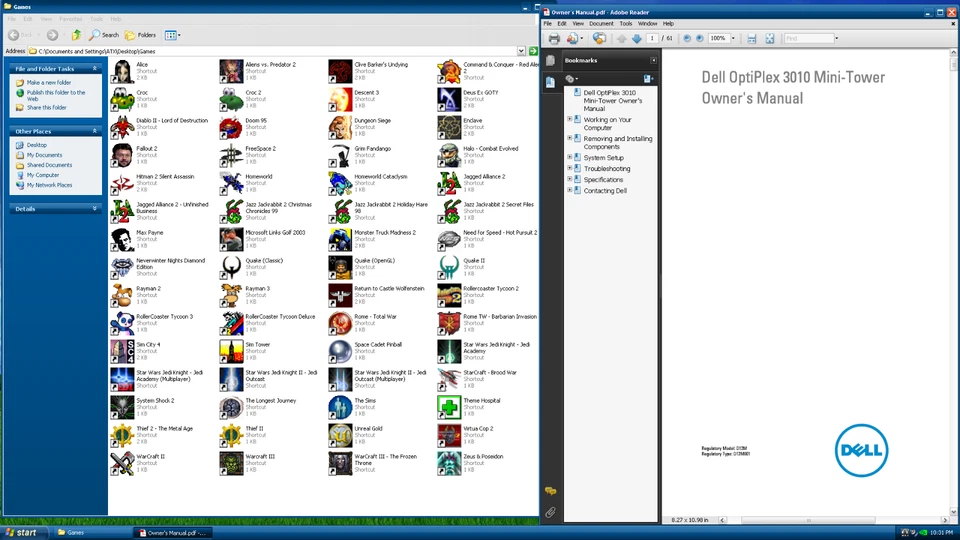Screen dimensions: 960x540
Task: Click the previous page up arrow in Adobe Reader
Action: 621,39
